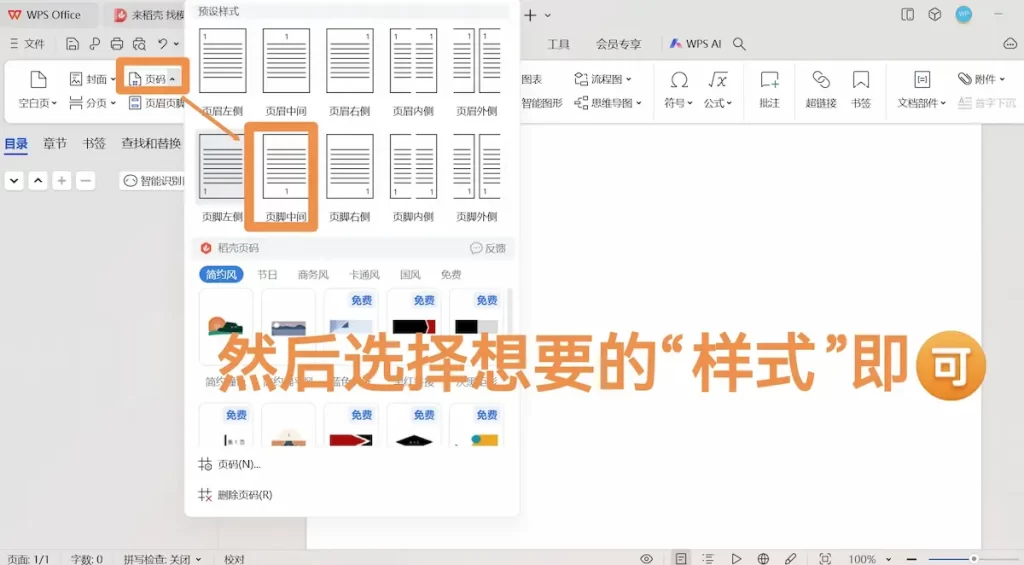Open the 流程图 flowchart dropdown

point(602,79)
